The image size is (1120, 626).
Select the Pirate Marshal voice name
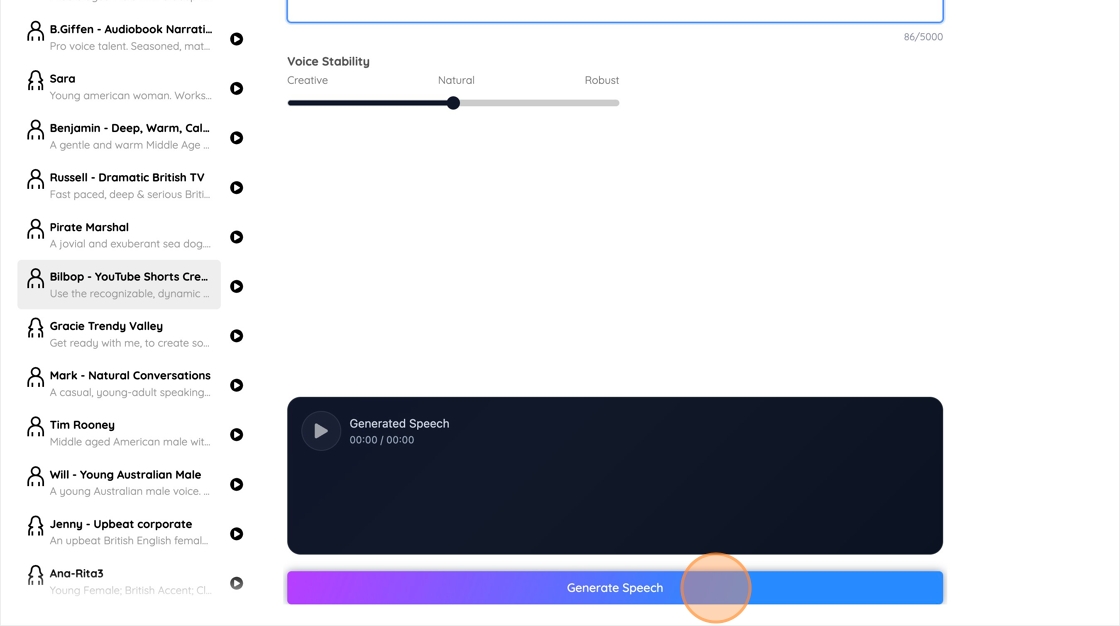[x=89, y=227]
